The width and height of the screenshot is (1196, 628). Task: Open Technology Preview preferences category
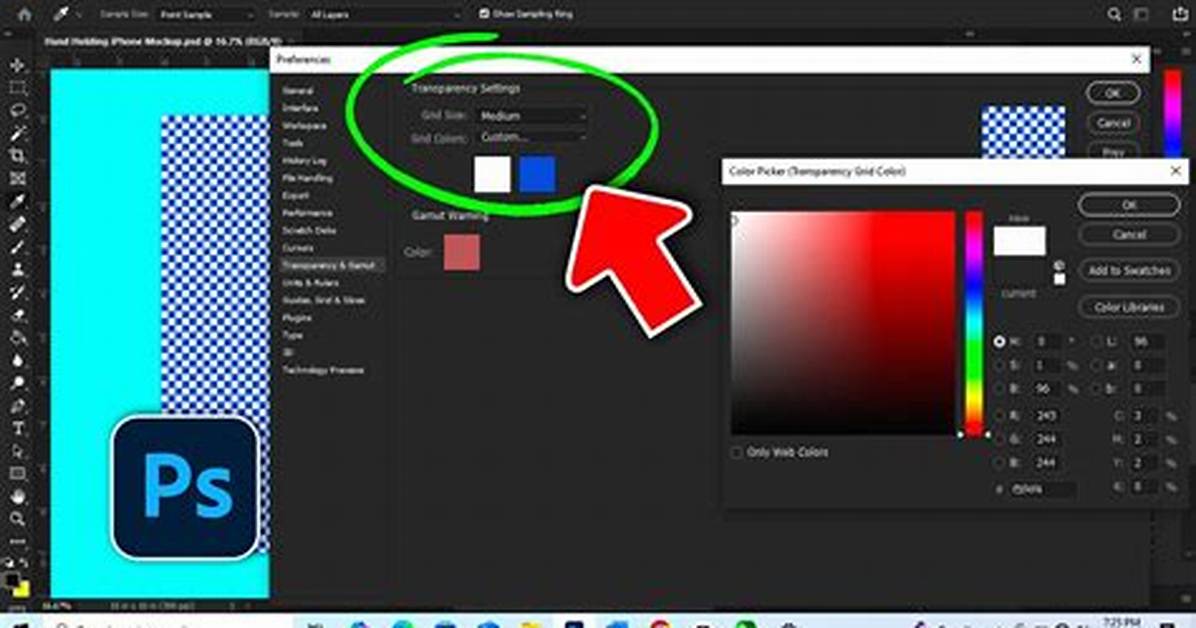click(x=323, y=370)
